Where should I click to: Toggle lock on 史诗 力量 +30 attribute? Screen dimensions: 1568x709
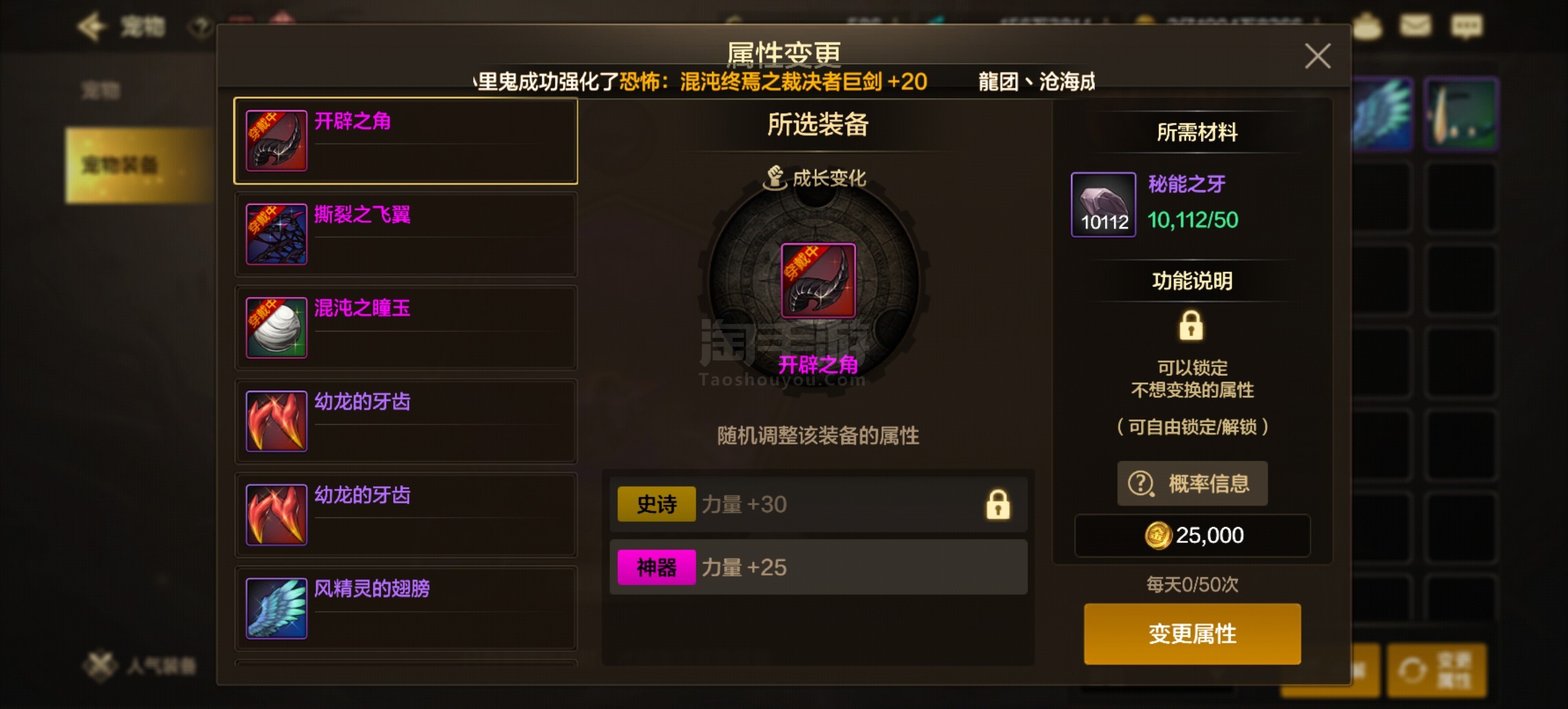[x=997, y=505]
